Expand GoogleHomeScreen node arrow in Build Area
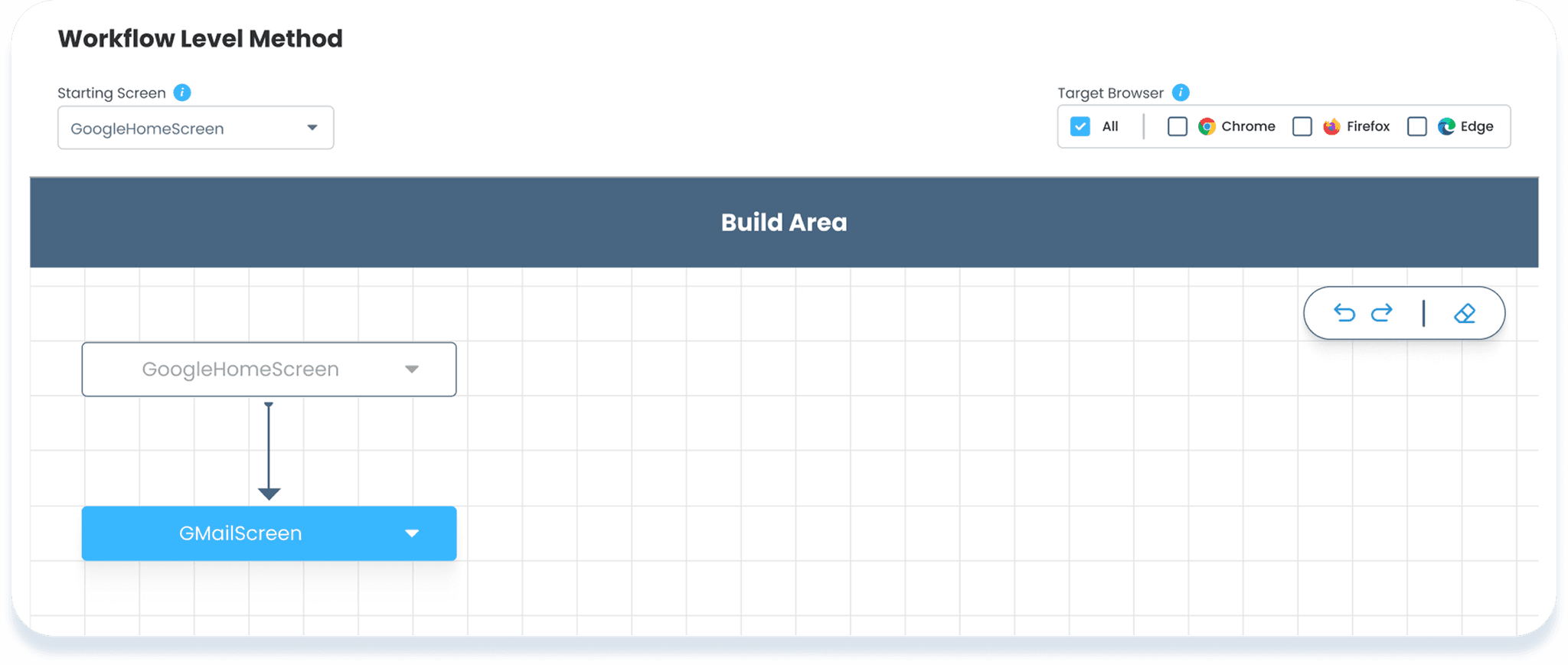Screen dimensions: 1568x665 [x=412, y=370]
